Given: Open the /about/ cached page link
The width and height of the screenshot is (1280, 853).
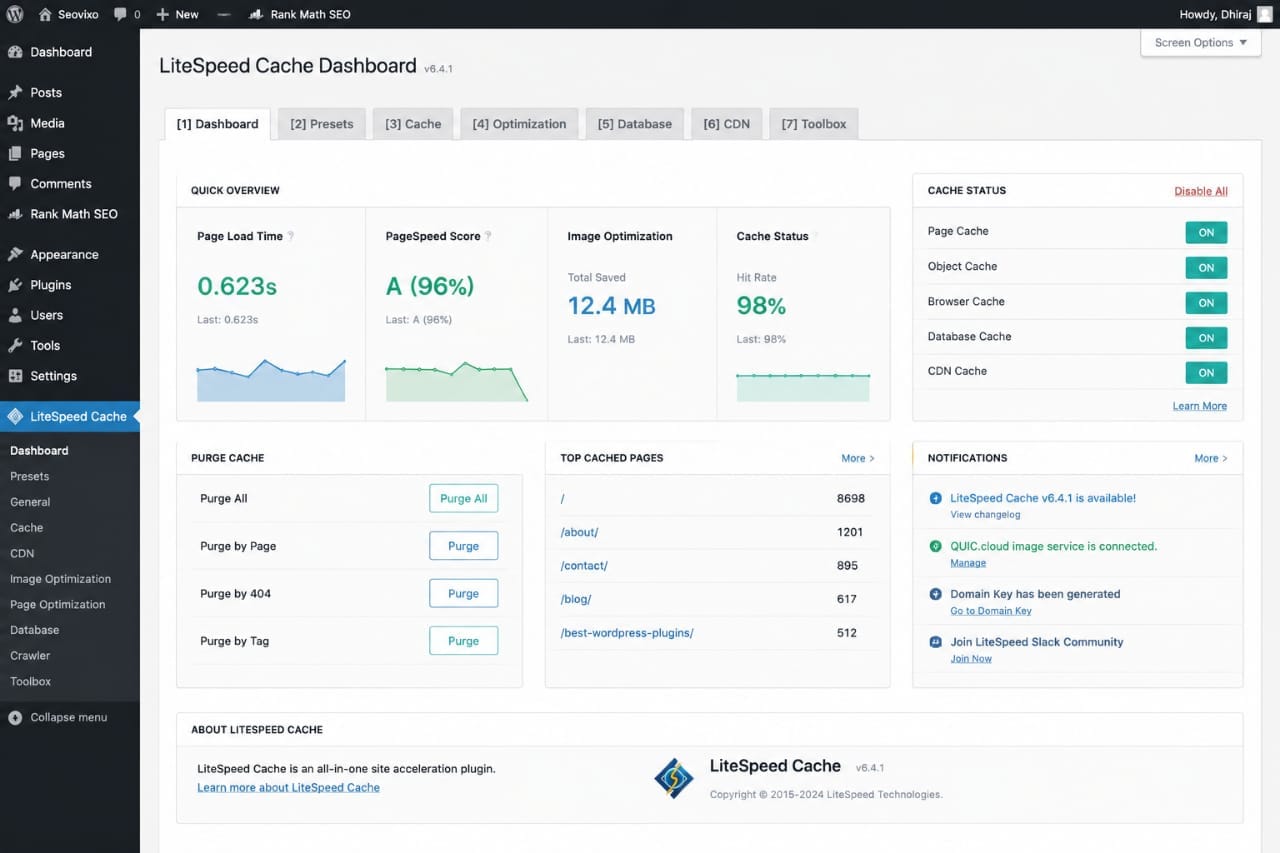Looking at the screenshot, I should tap(579, 532).
